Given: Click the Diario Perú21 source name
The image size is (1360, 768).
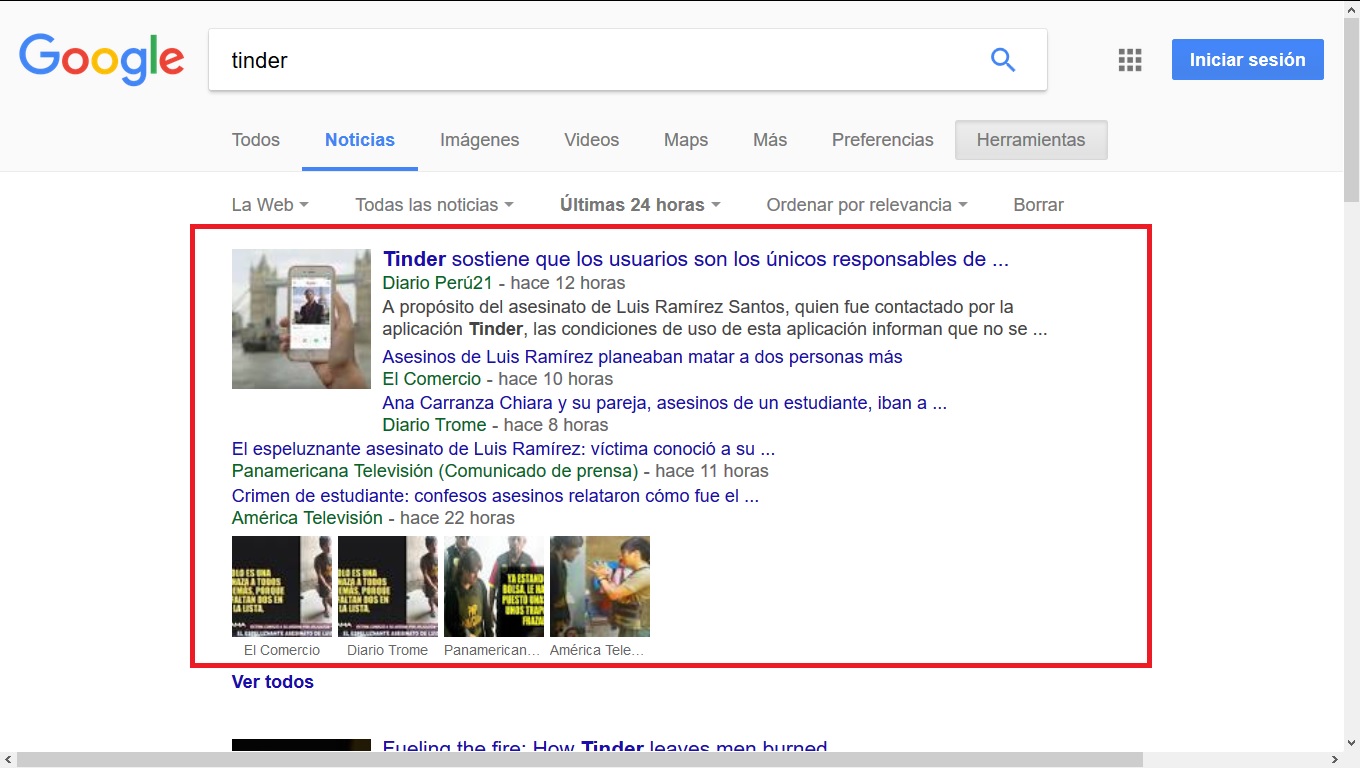Looking at the screenshot, I should coord(438,283).
